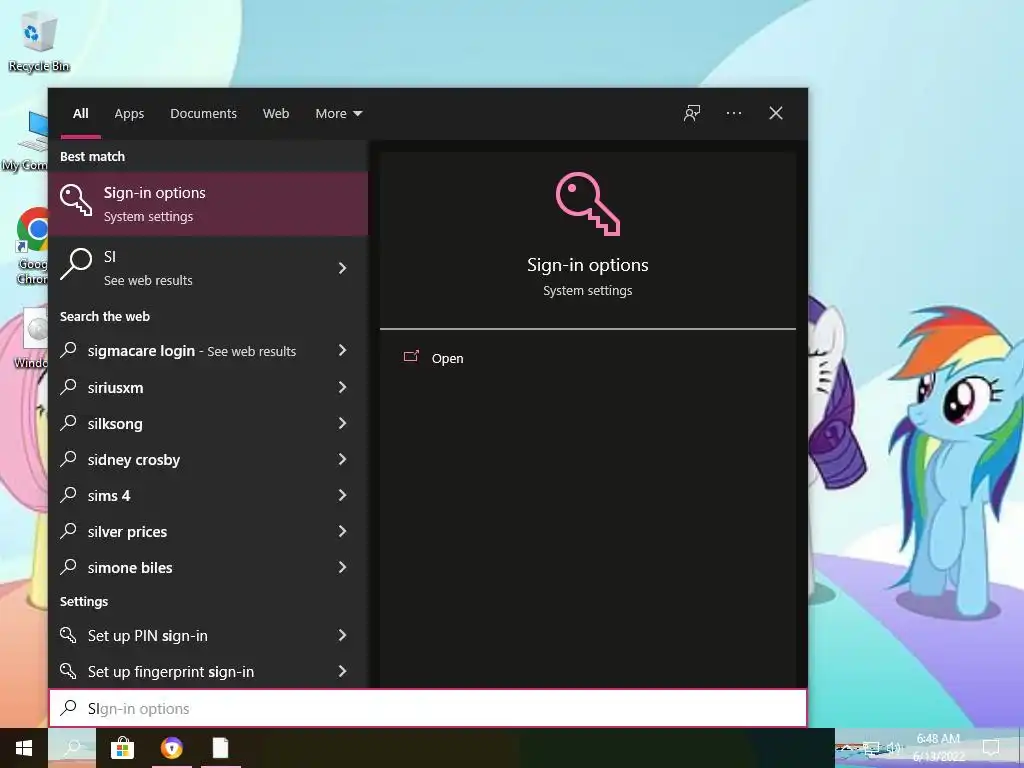Open the three-dots options menu in search panel
The image size is (1024, 768).
coord(733,113)
